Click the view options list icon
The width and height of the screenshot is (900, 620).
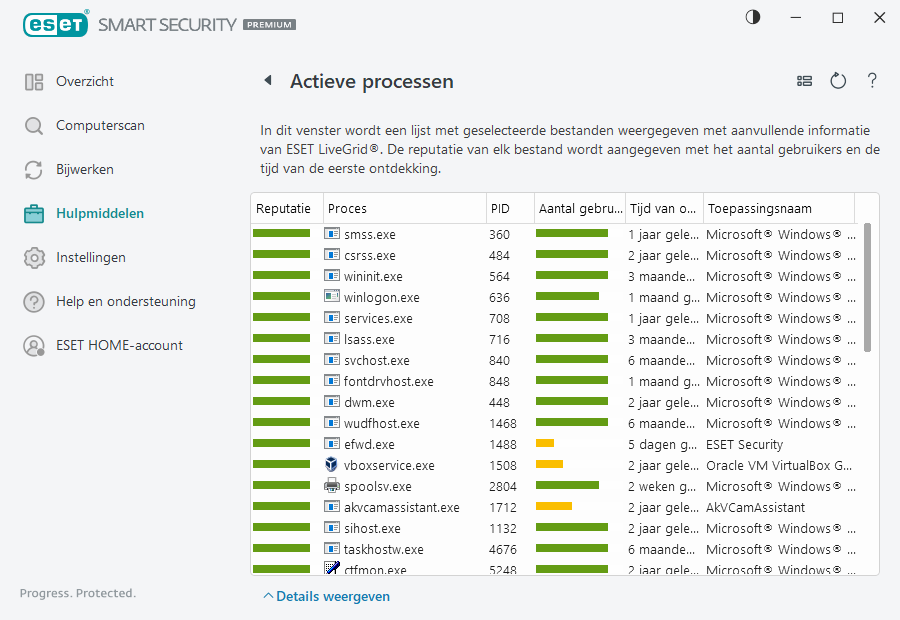[804, 81]
